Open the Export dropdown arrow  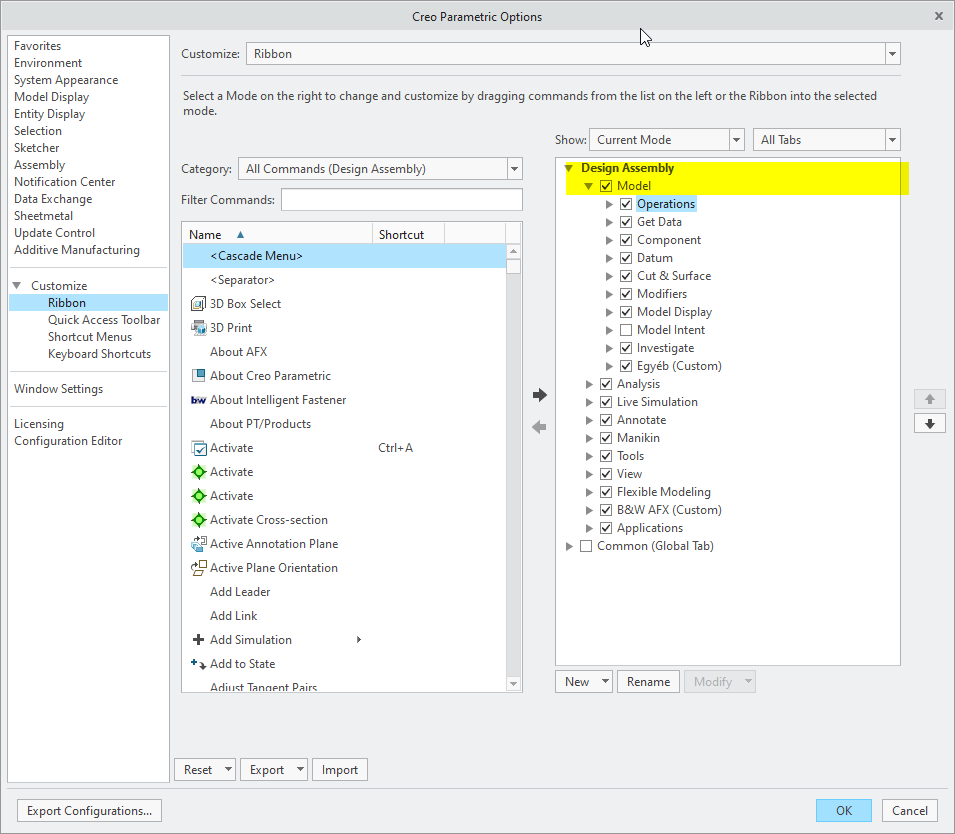300,769
